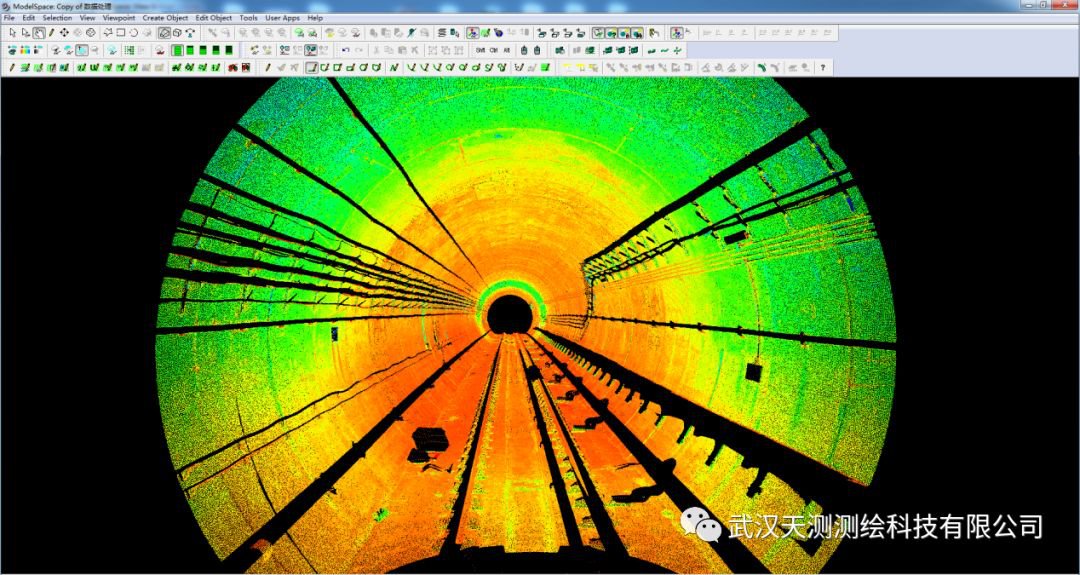Open the Viewpoint menu
This screenshot has width=1080, height=575.
tap(118, 18)
